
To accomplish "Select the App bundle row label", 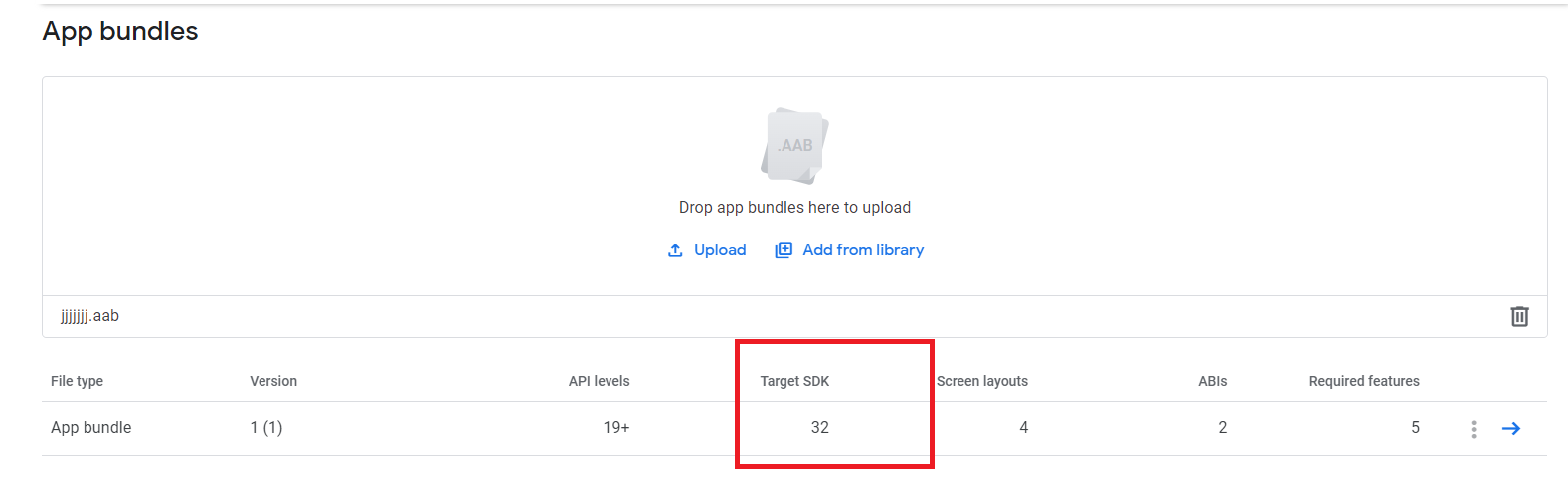I will coord(90,428).
